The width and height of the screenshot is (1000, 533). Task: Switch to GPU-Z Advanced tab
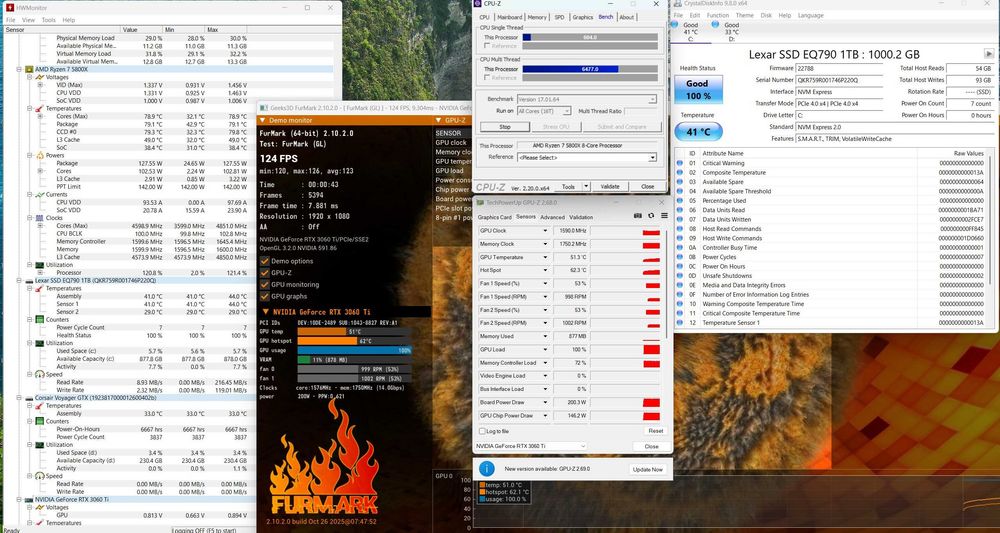pyautogui.click(x=552, y=217)
